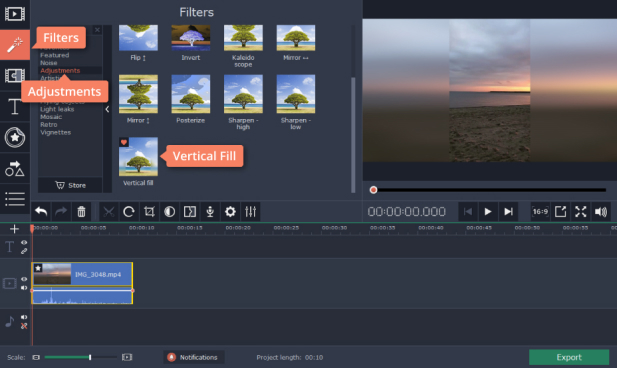The width and height of the screenshot is (617, 368).
Task: Mute the video track audio
Action: pos(24,288)
